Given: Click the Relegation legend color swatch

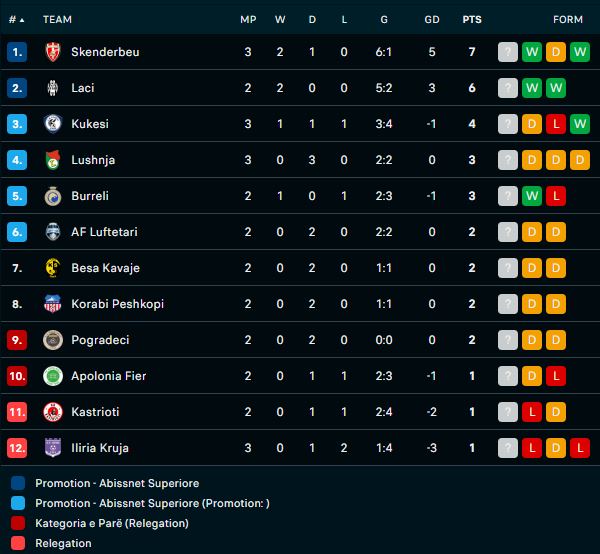Looking at the screenshot, I should click(20, 543).
